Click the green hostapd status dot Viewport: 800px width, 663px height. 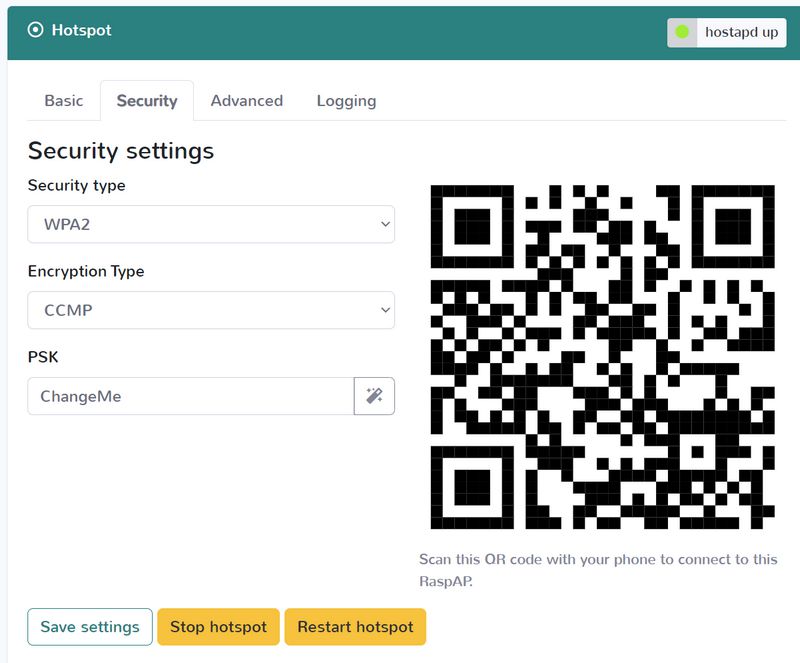(682, 32)
